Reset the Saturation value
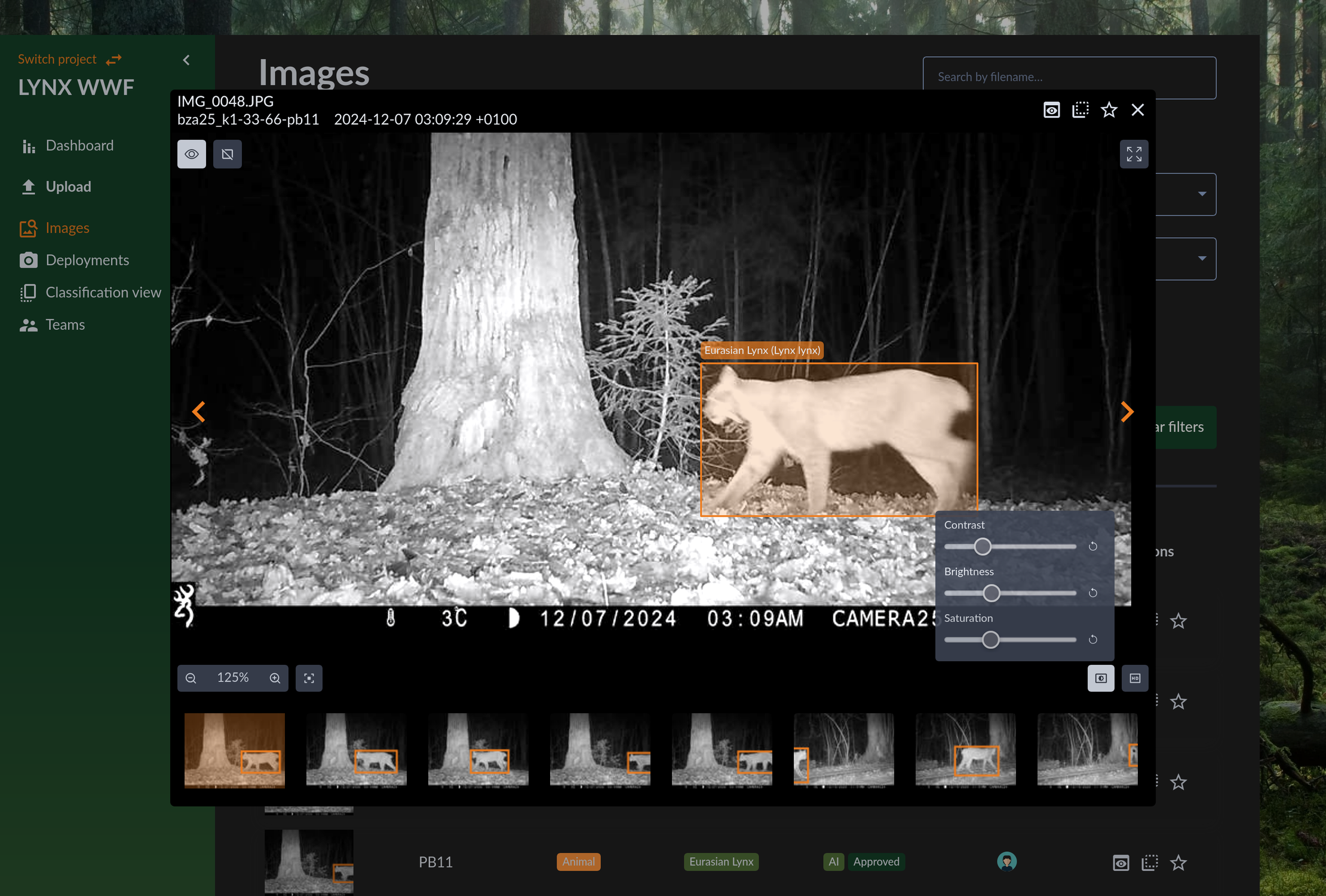The height and width of the screenshot is (896, 1326). coord(1093,640)
